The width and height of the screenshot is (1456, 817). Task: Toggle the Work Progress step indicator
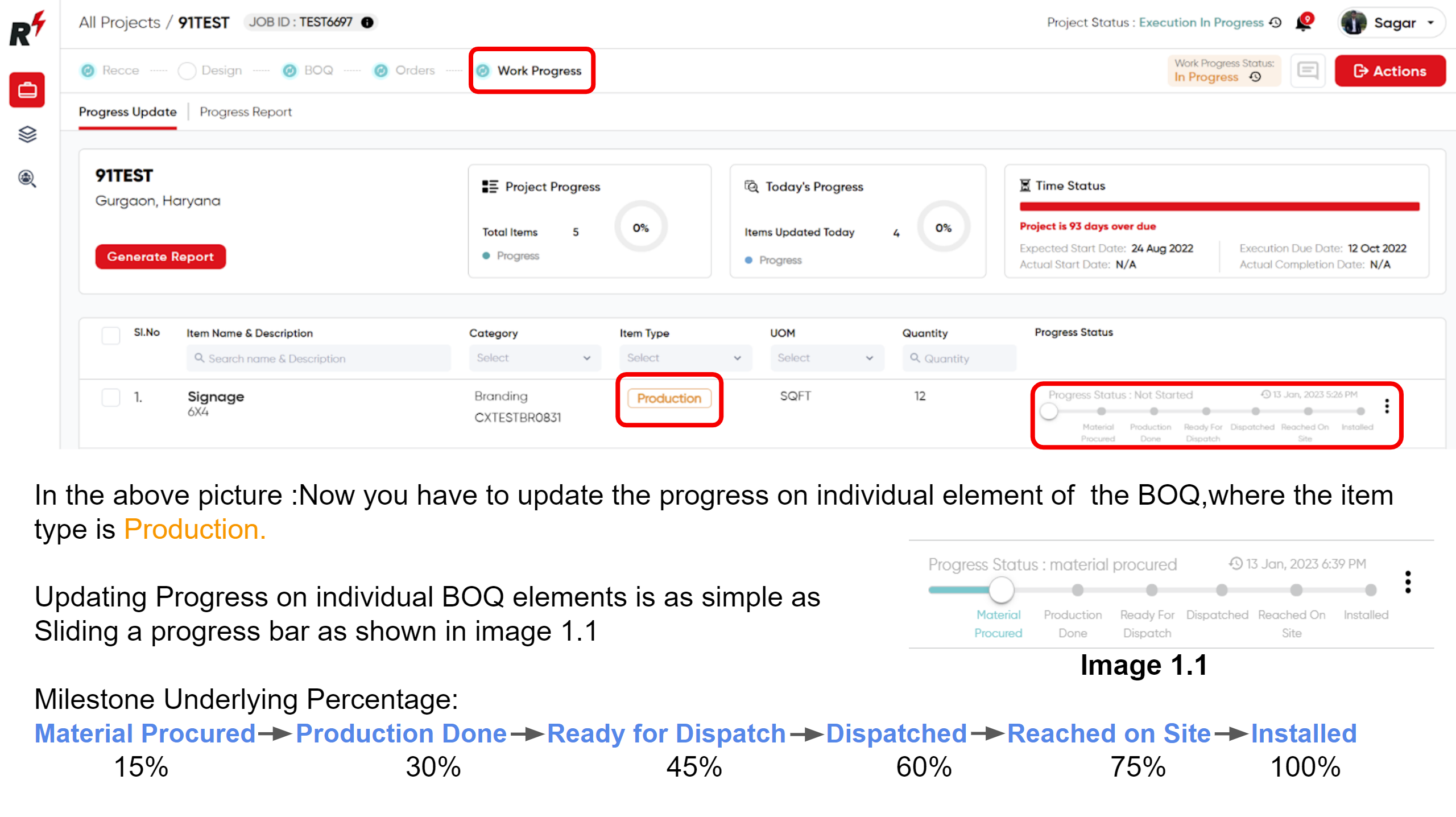pos(483,71)
